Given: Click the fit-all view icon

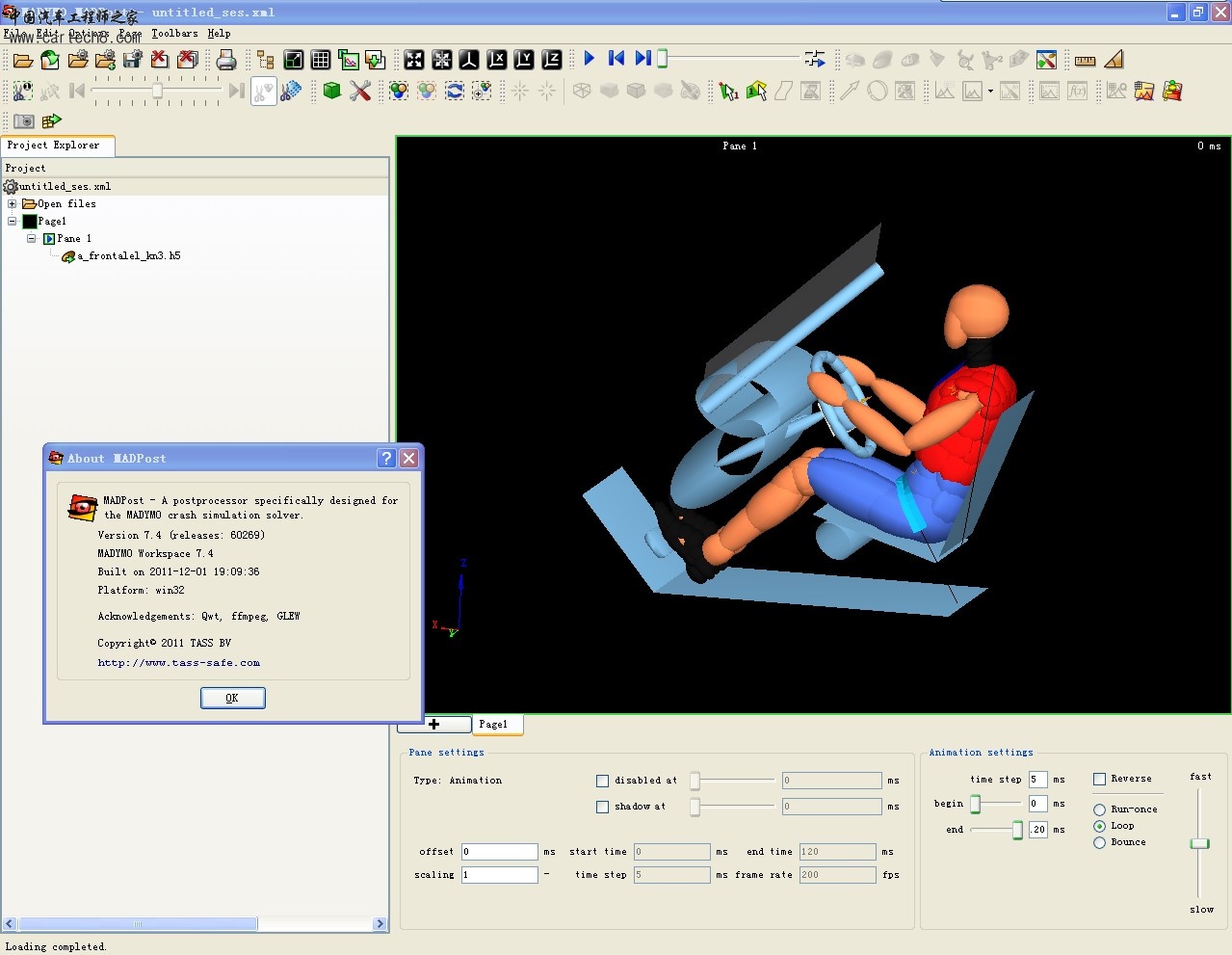Looking at the screenshot, I should coord(414,60).
